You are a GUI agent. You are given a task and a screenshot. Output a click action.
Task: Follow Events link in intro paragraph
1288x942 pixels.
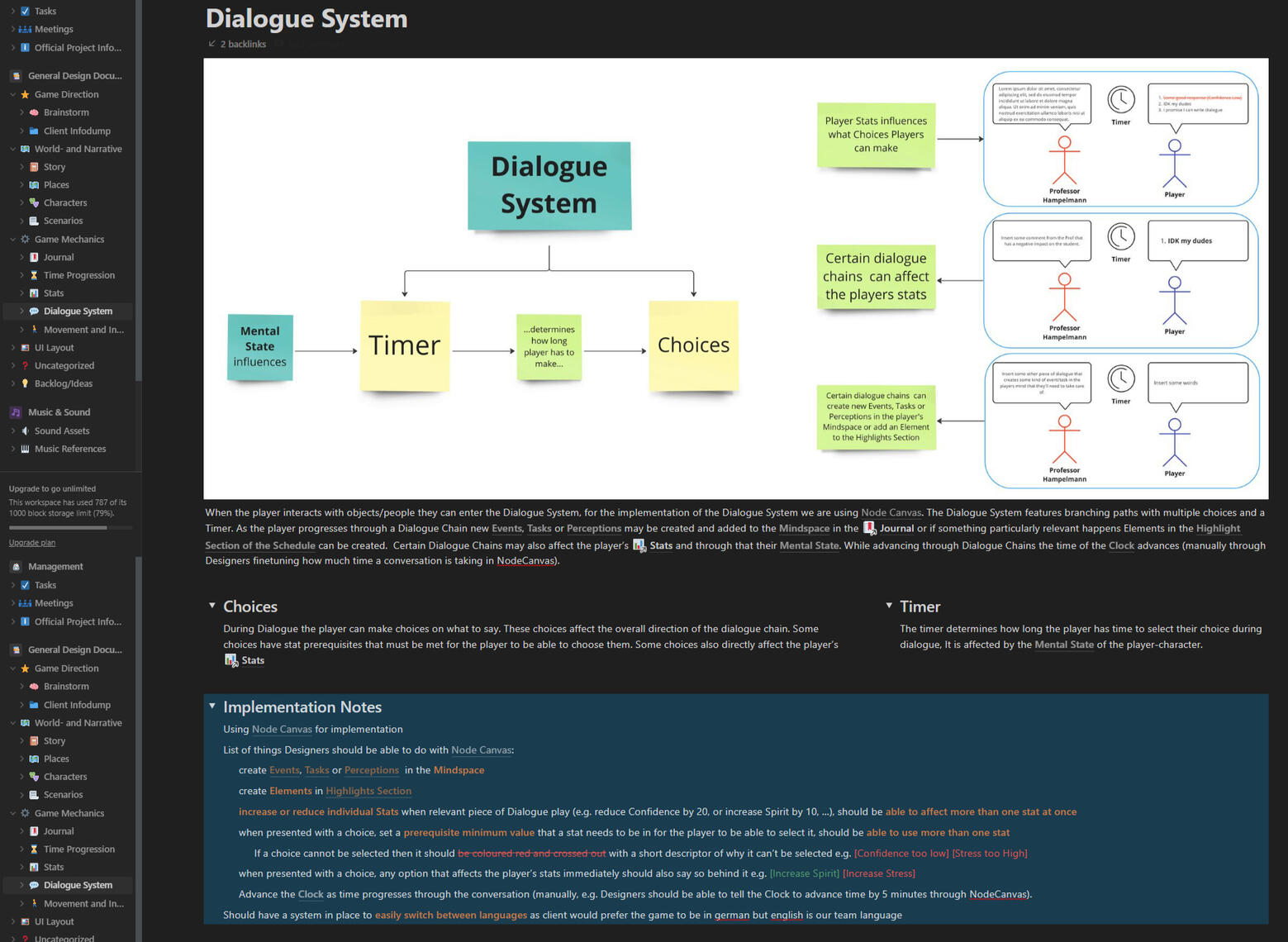click(507, 528)
